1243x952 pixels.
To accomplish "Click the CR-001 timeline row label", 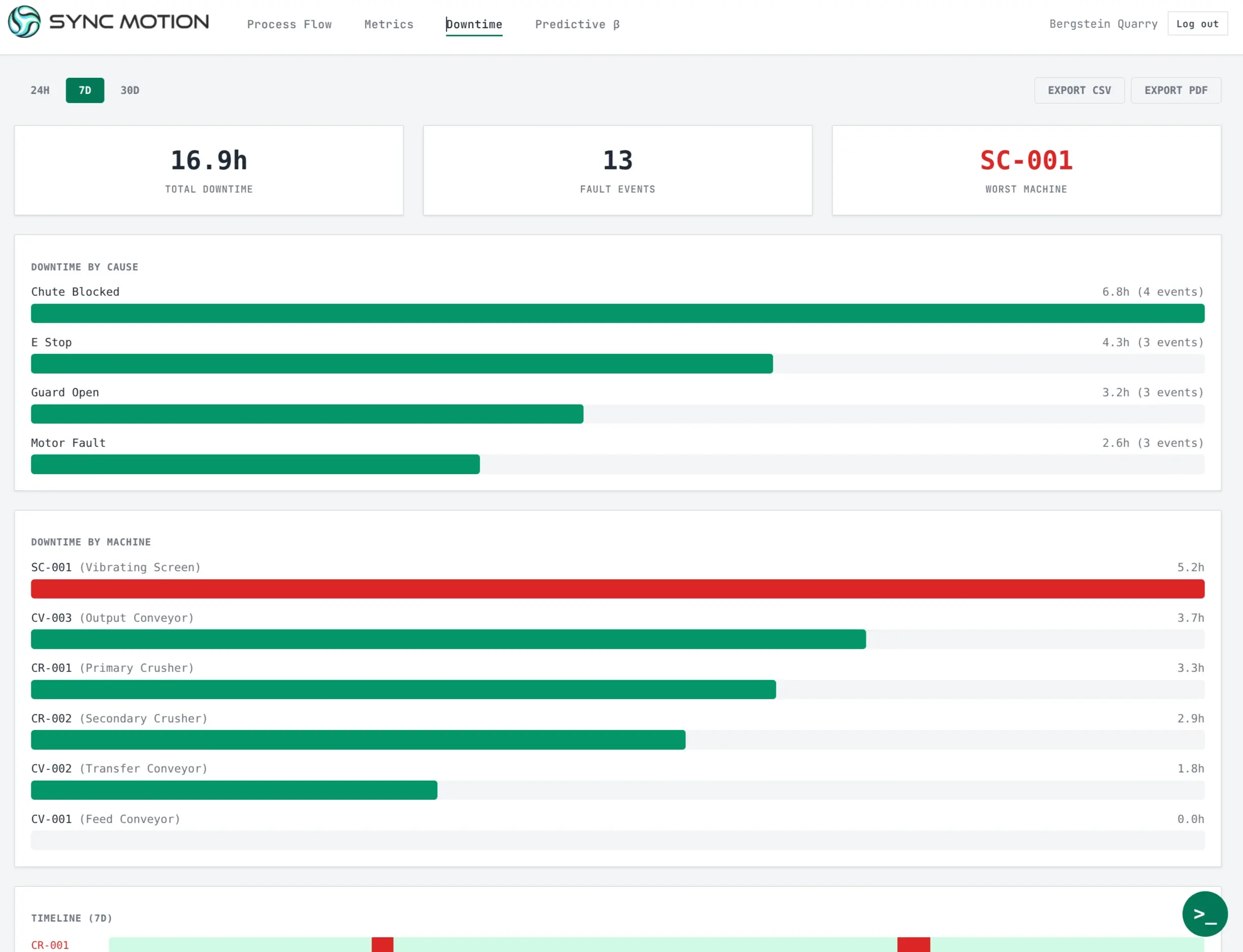I will [x=50, y=945].
